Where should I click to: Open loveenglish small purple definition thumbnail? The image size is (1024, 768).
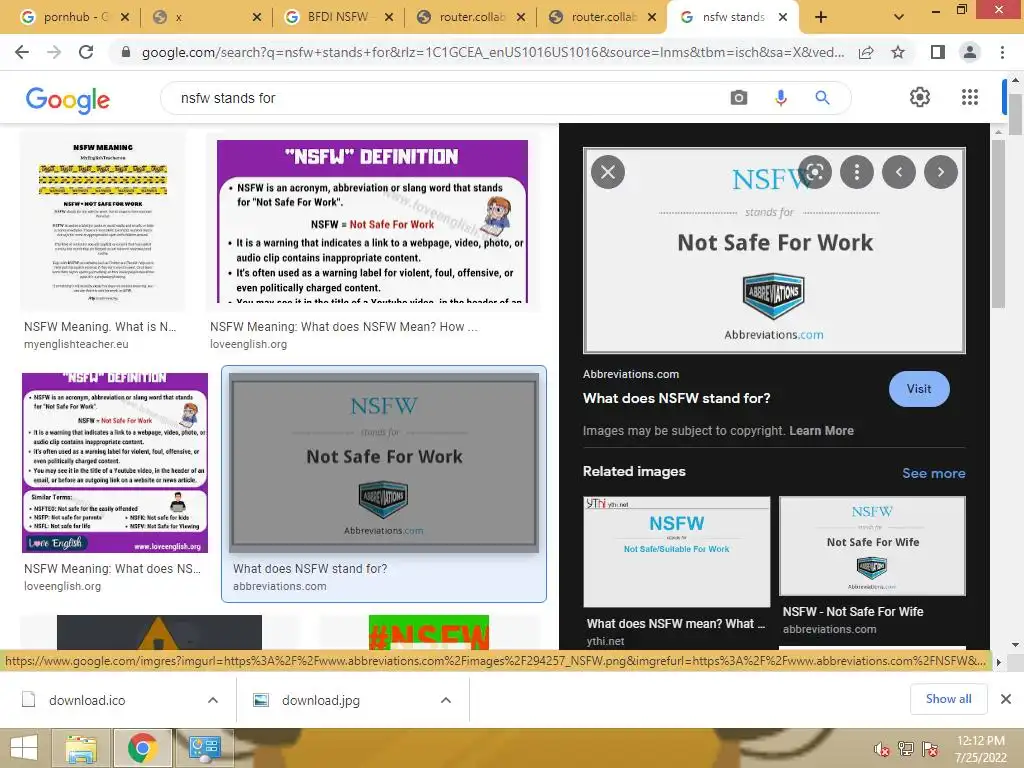click(115, 463)
